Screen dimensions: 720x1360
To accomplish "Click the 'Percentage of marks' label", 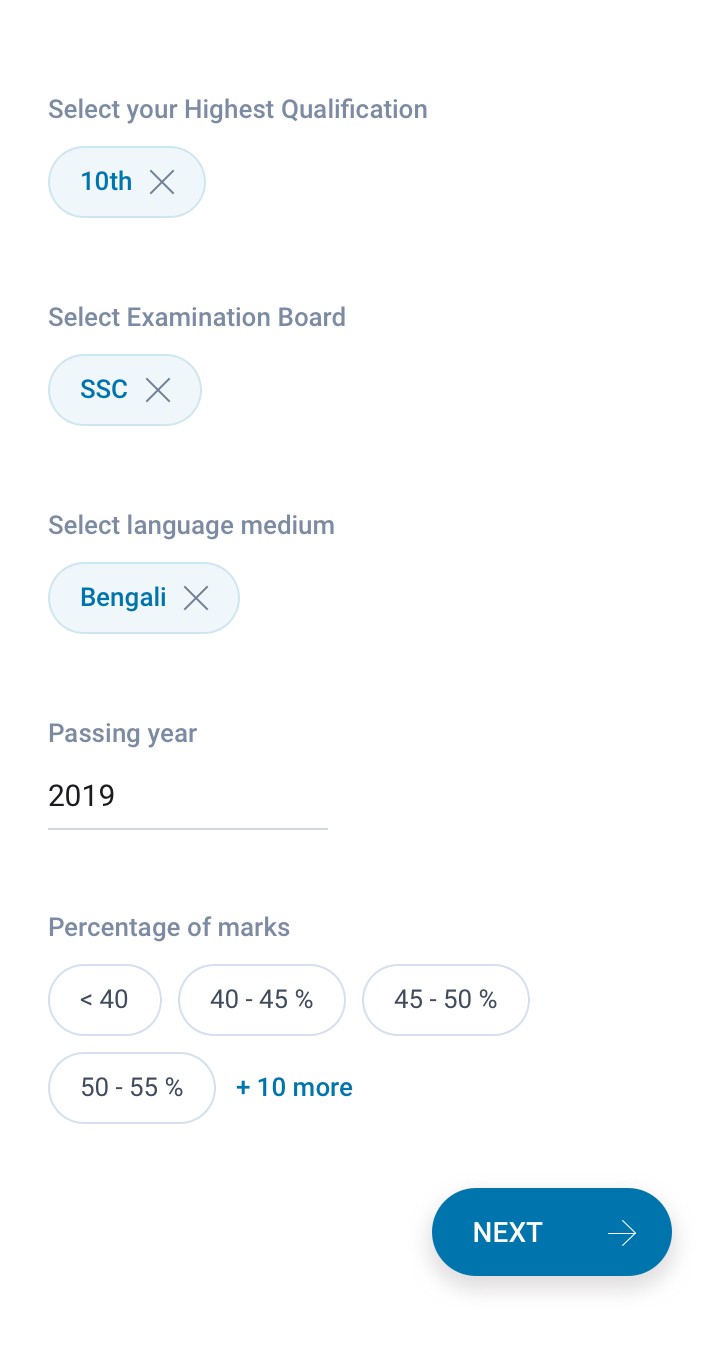I will [169, 927].
